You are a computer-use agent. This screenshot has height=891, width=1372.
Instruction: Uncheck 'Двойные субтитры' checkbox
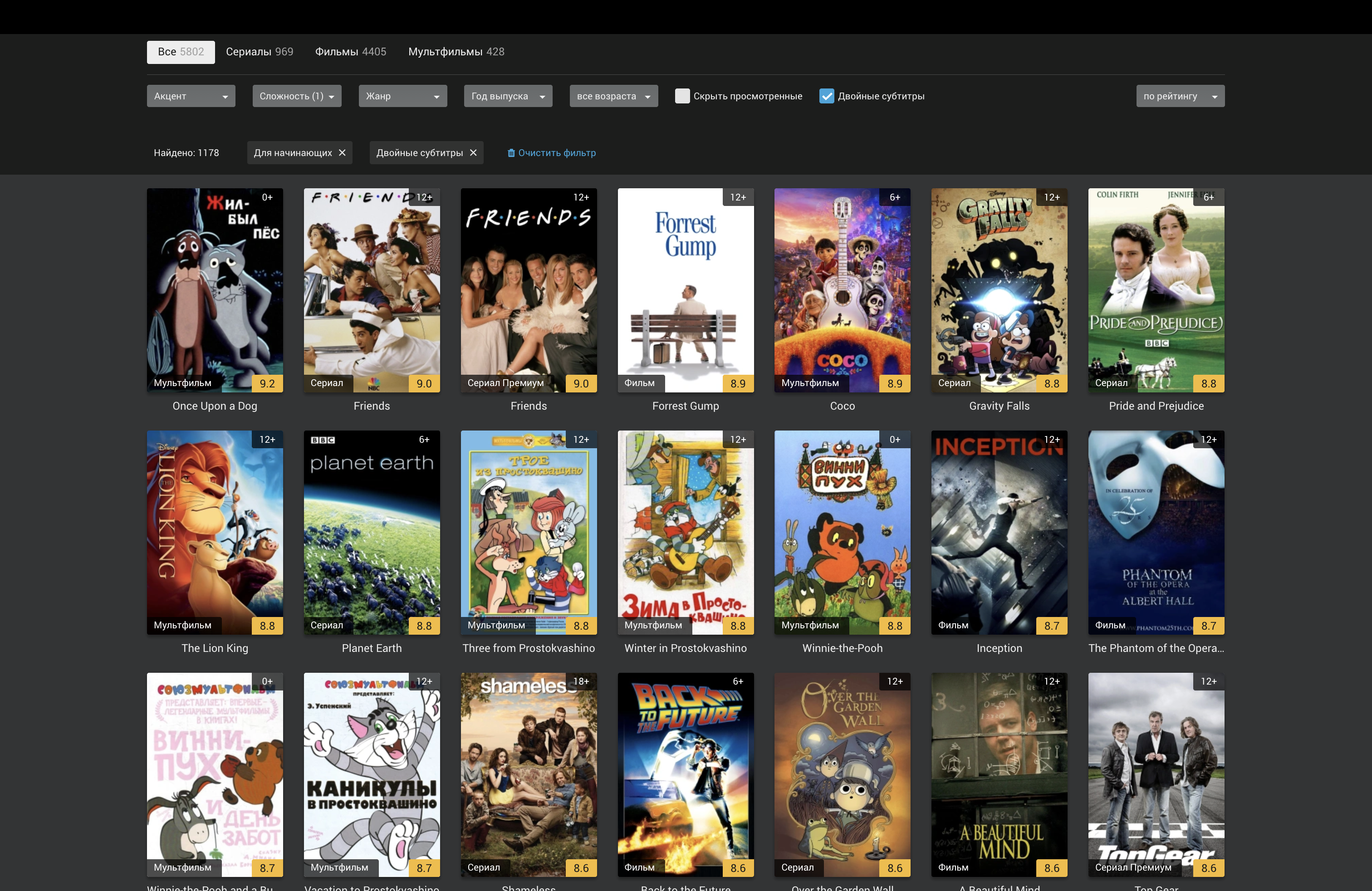click(x=826, y=96)
